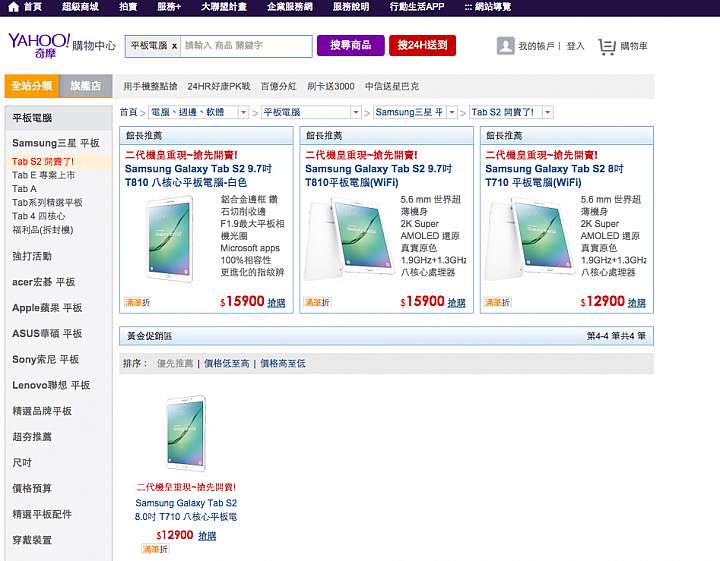Open the 登入 login link

(x=575, y=46)
